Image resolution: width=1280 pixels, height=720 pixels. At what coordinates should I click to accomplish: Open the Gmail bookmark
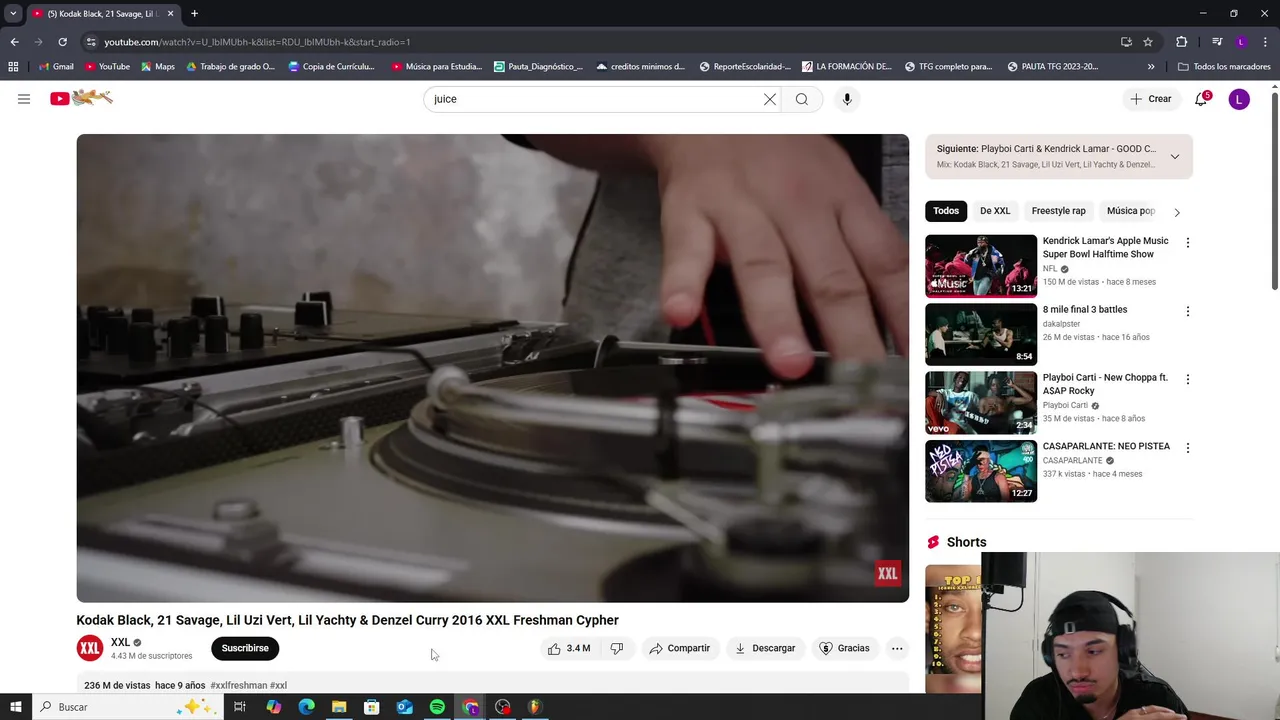pos(55,67)
